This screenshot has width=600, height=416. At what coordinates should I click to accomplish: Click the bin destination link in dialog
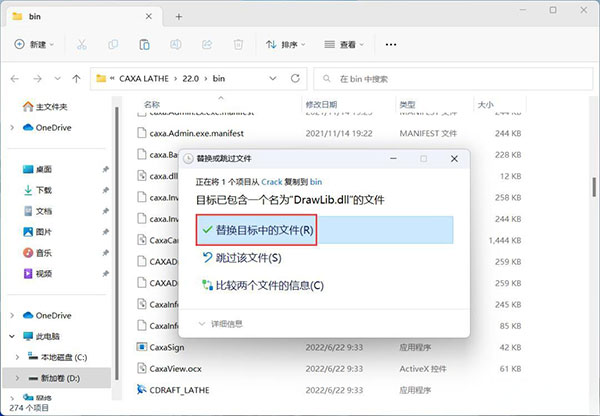pos(316,182)
